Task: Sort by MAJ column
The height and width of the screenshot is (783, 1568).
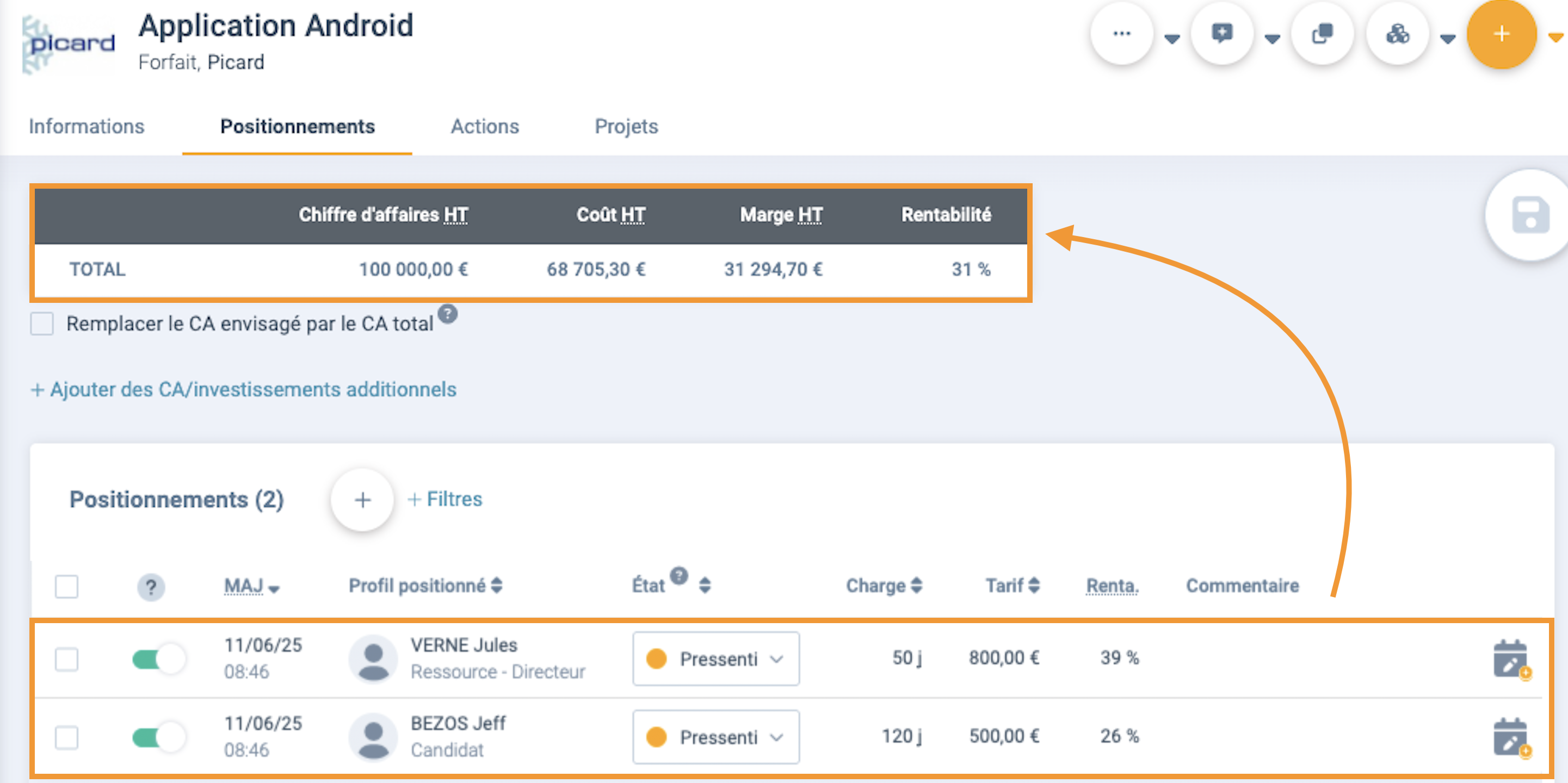Action: [x=251, y=587]
